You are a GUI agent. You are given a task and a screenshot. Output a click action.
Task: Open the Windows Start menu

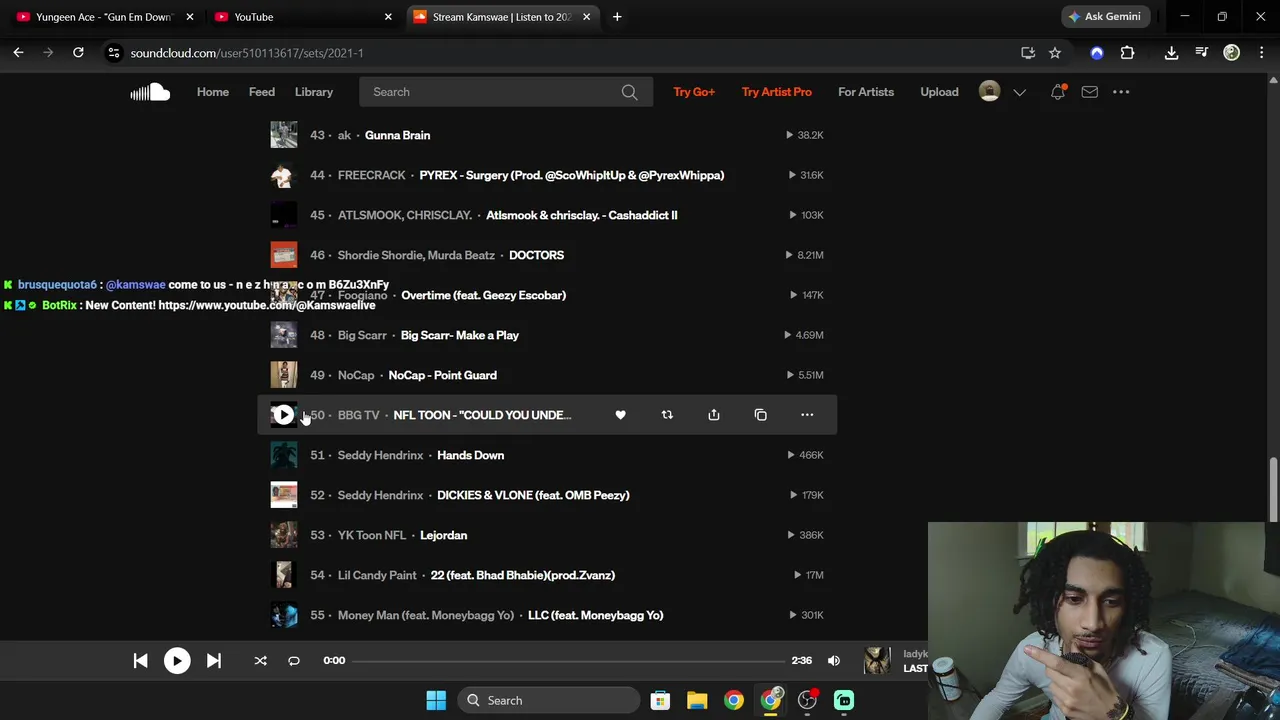point(436,700)
